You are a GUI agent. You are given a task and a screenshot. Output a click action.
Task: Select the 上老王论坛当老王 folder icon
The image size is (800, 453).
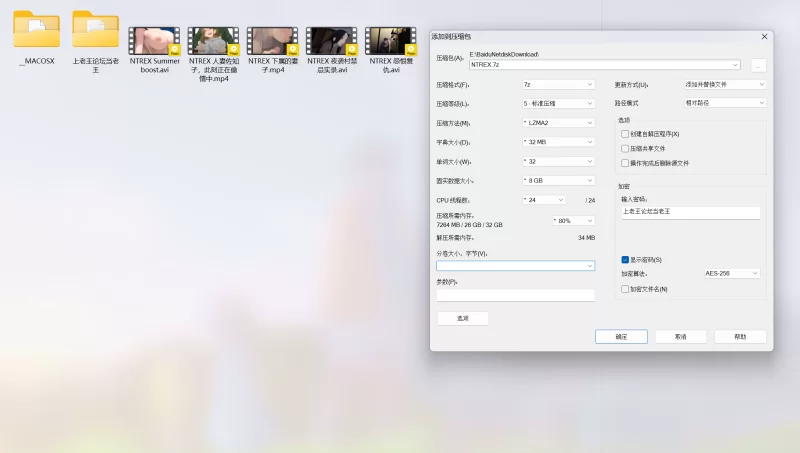95,31
